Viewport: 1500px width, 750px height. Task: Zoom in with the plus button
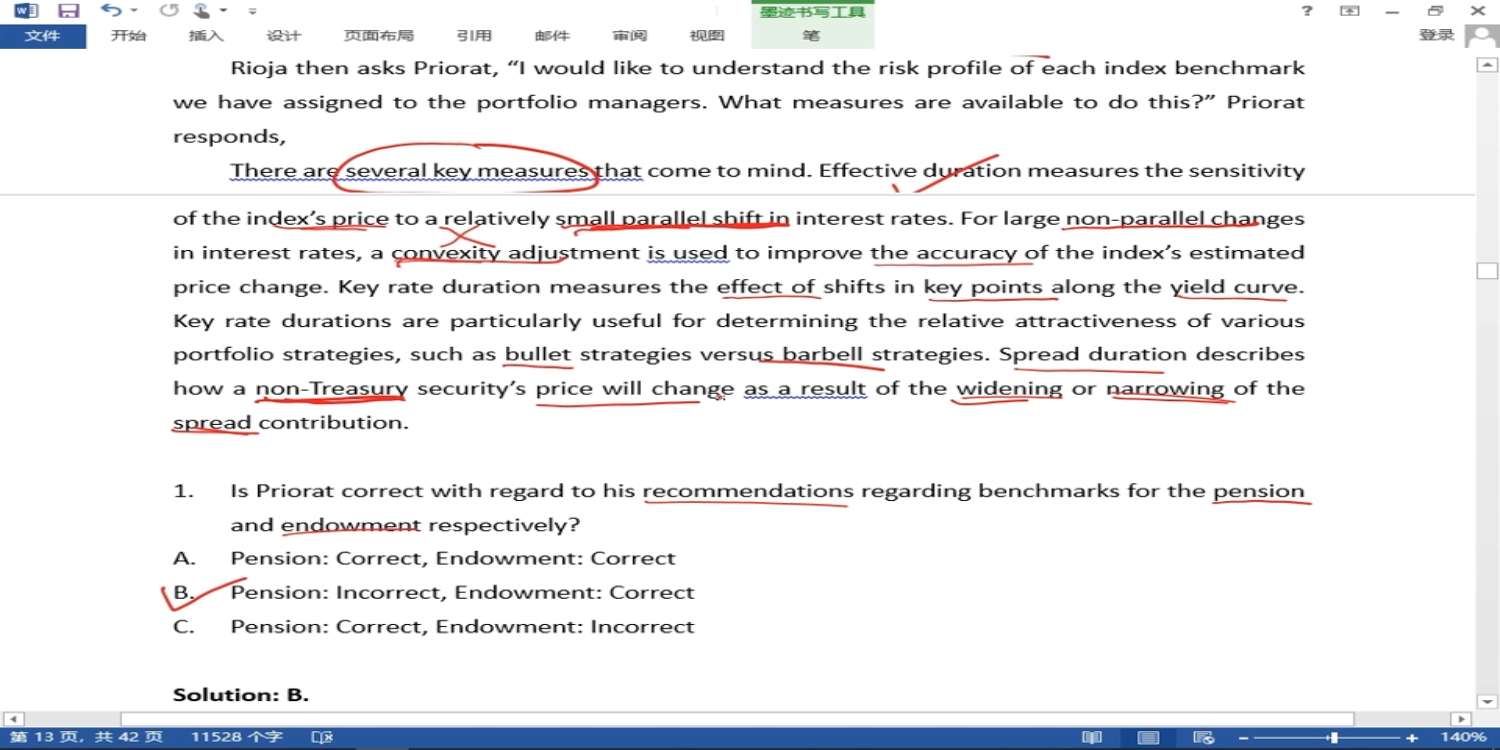[1412, 738]
